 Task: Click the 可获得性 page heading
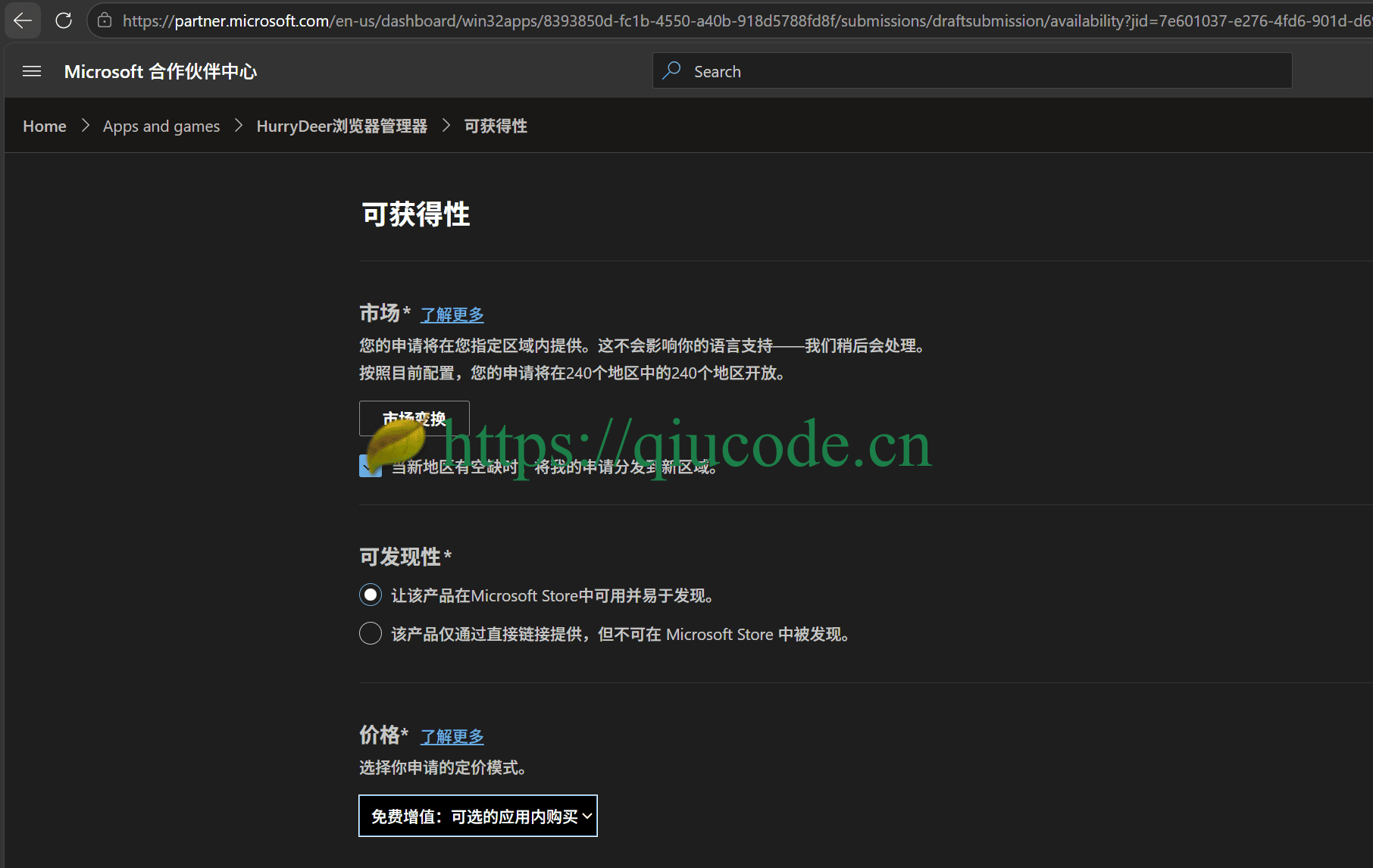pyautogui.click(x=415, y=214)
